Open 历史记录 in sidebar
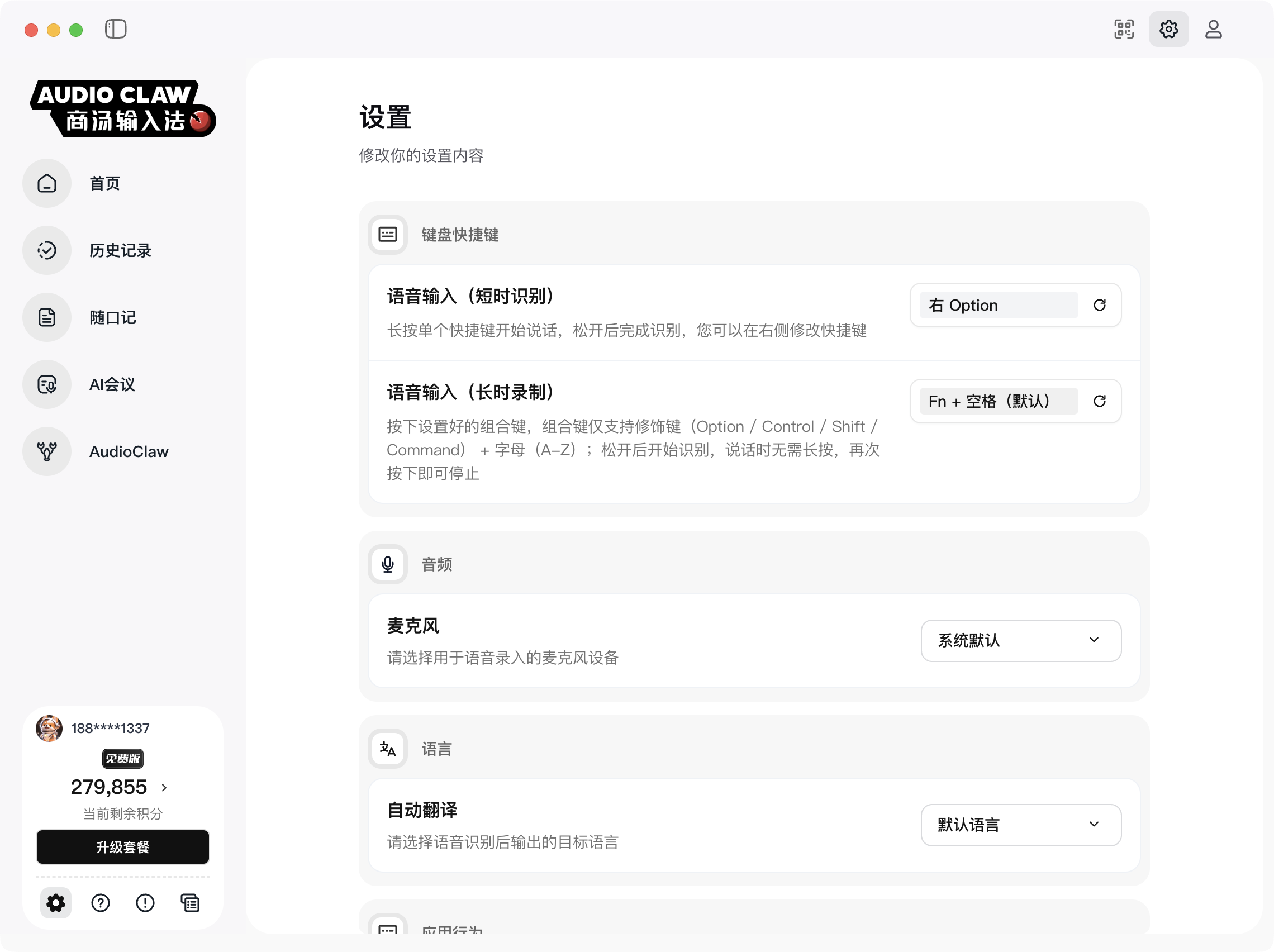1274x952 pixels. coord(120,250)
